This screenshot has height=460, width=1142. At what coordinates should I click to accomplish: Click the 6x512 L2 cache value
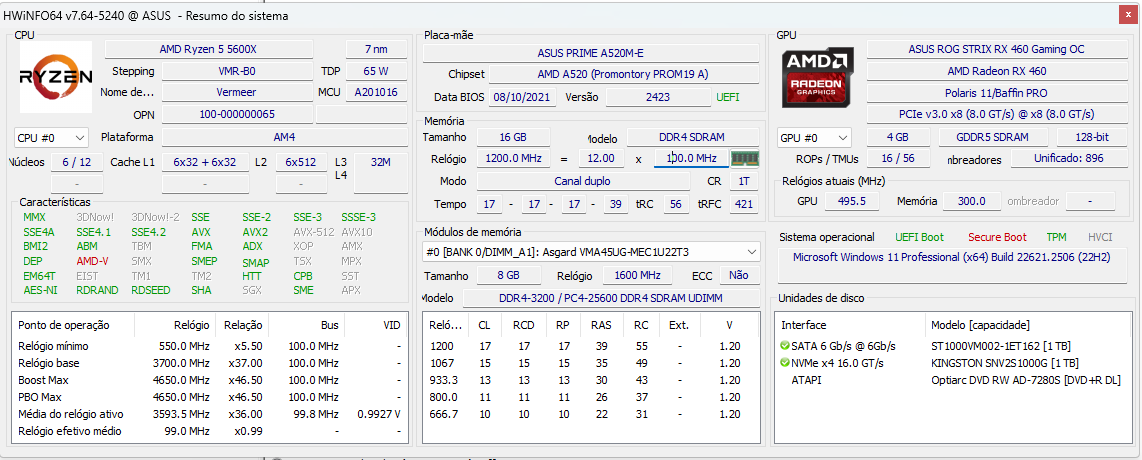click(301, 162)
